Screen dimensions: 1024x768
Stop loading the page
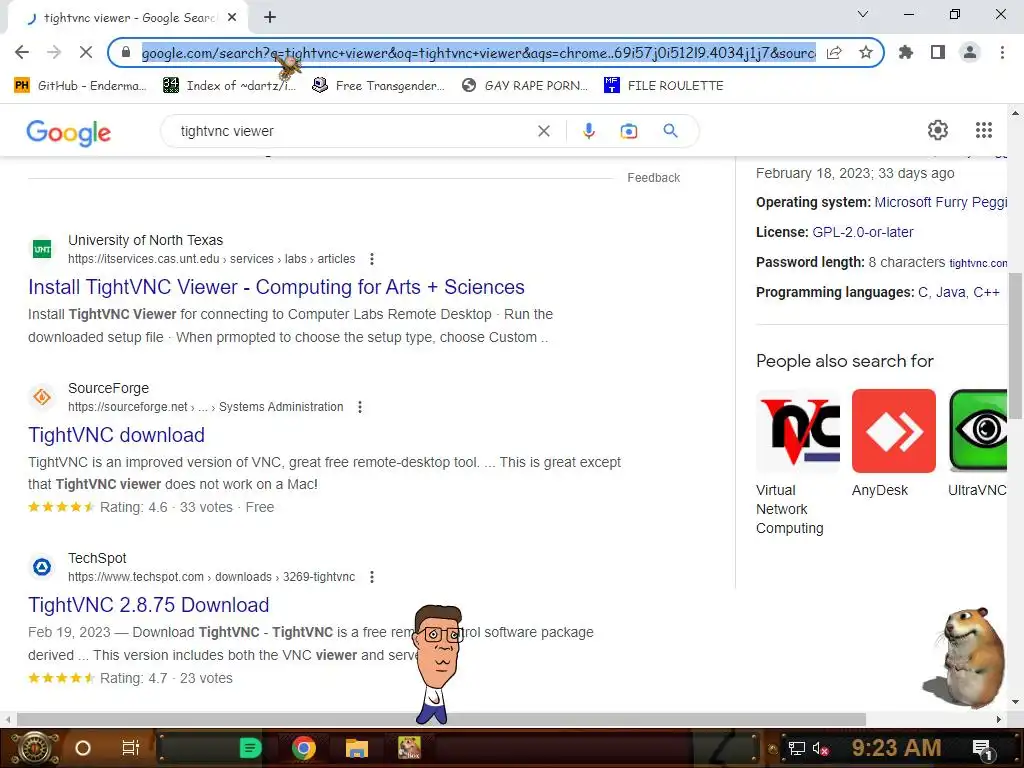[x=86, y=52]
